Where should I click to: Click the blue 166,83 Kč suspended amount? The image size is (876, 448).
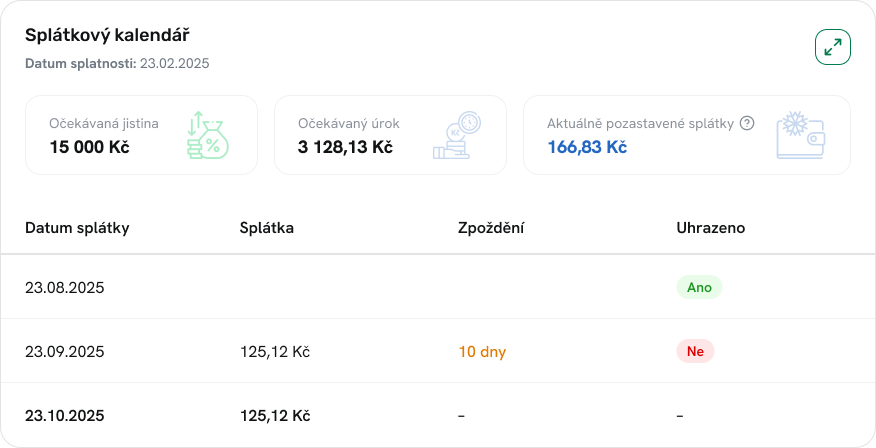click(x=587, y=147)
